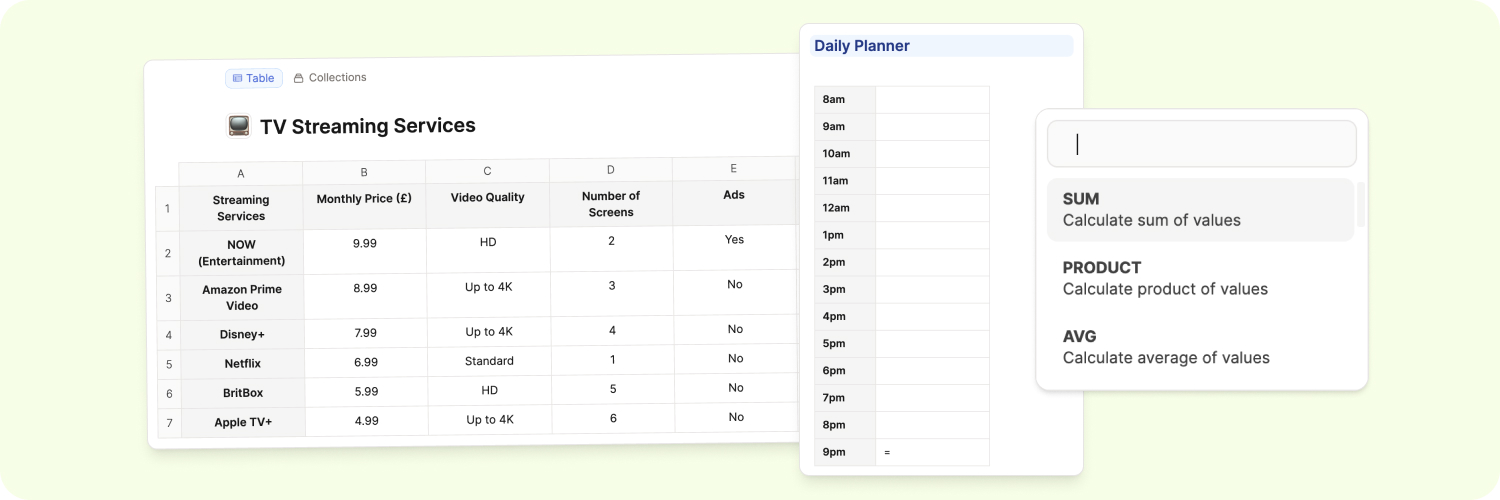Viewport: 1500px width, 500px height.
Task: Select the SUM function option
Action: click(1200, 210)
